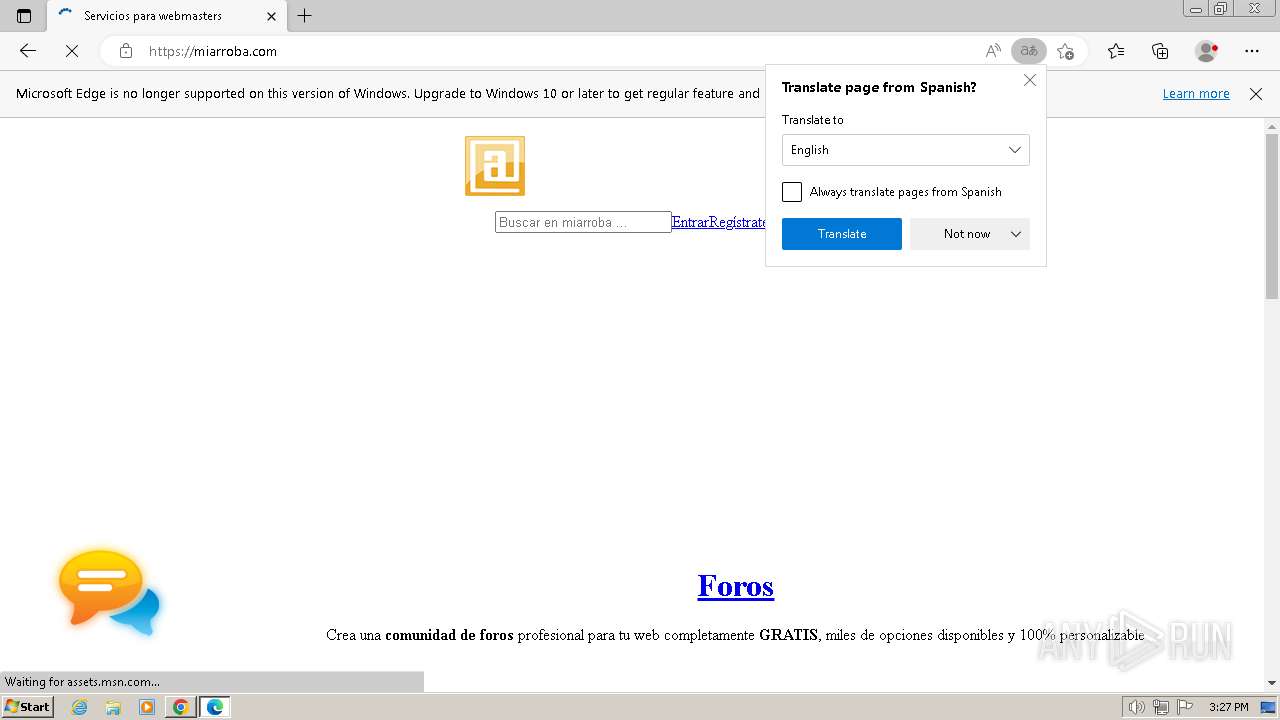Select Microsoft Edge taskbar icon
The image size is (1280, 720).
[215, 707]
